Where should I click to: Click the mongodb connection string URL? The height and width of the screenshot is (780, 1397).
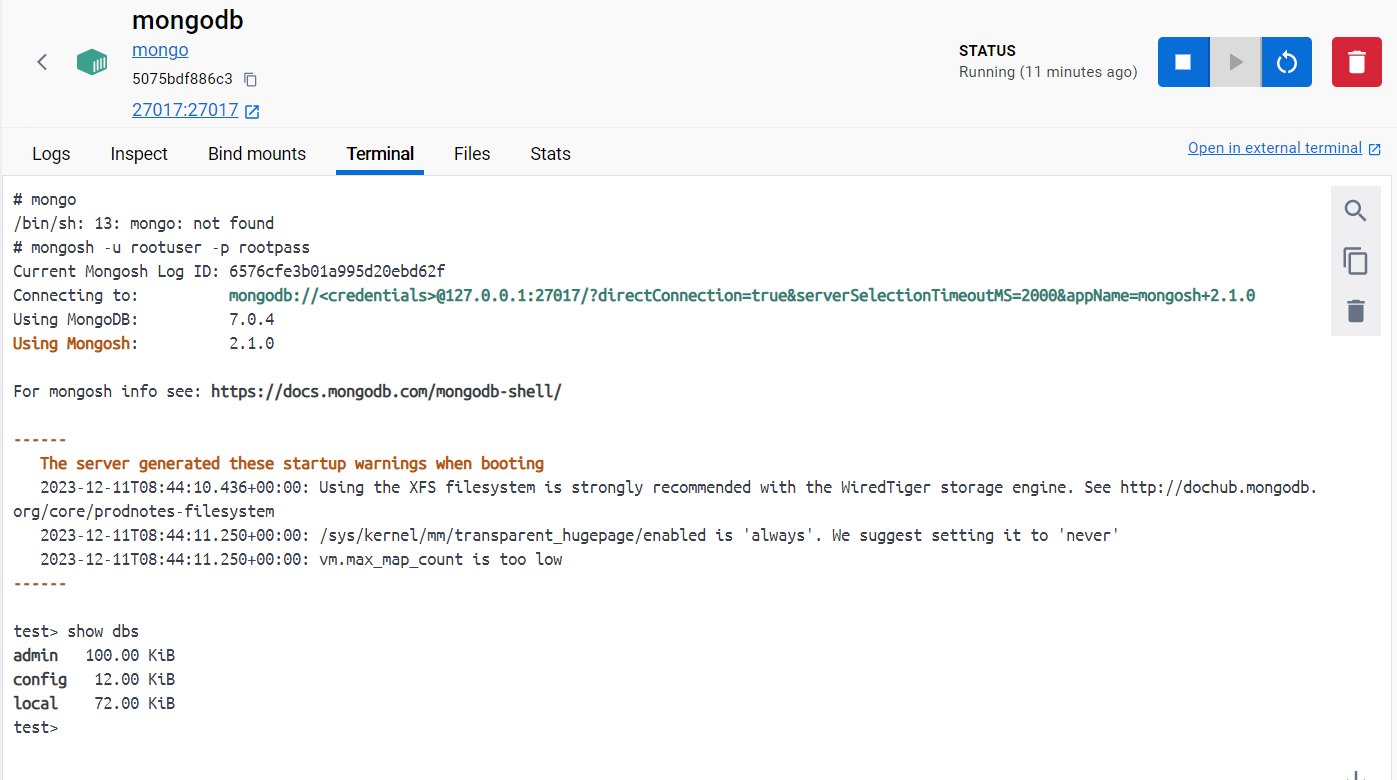pos(742,295)
